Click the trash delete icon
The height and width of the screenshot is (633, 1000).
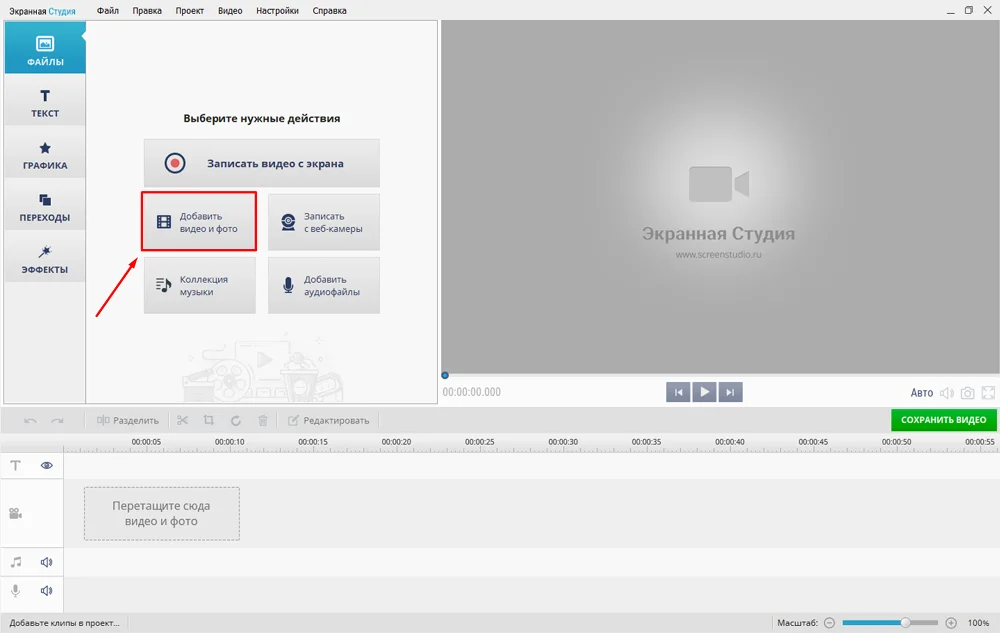tap(262, 421)
